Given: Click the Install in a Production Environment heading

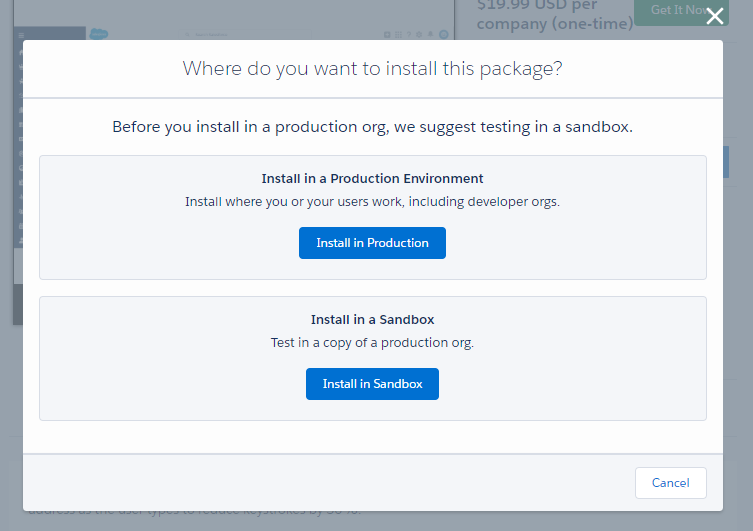Looking at the screenshot, I should [x=372, y=179].
